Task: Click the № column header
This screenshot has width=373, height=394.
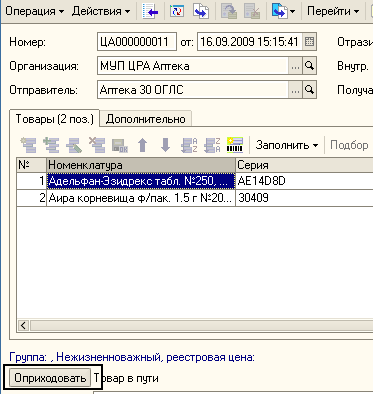Action: [31, 165]
